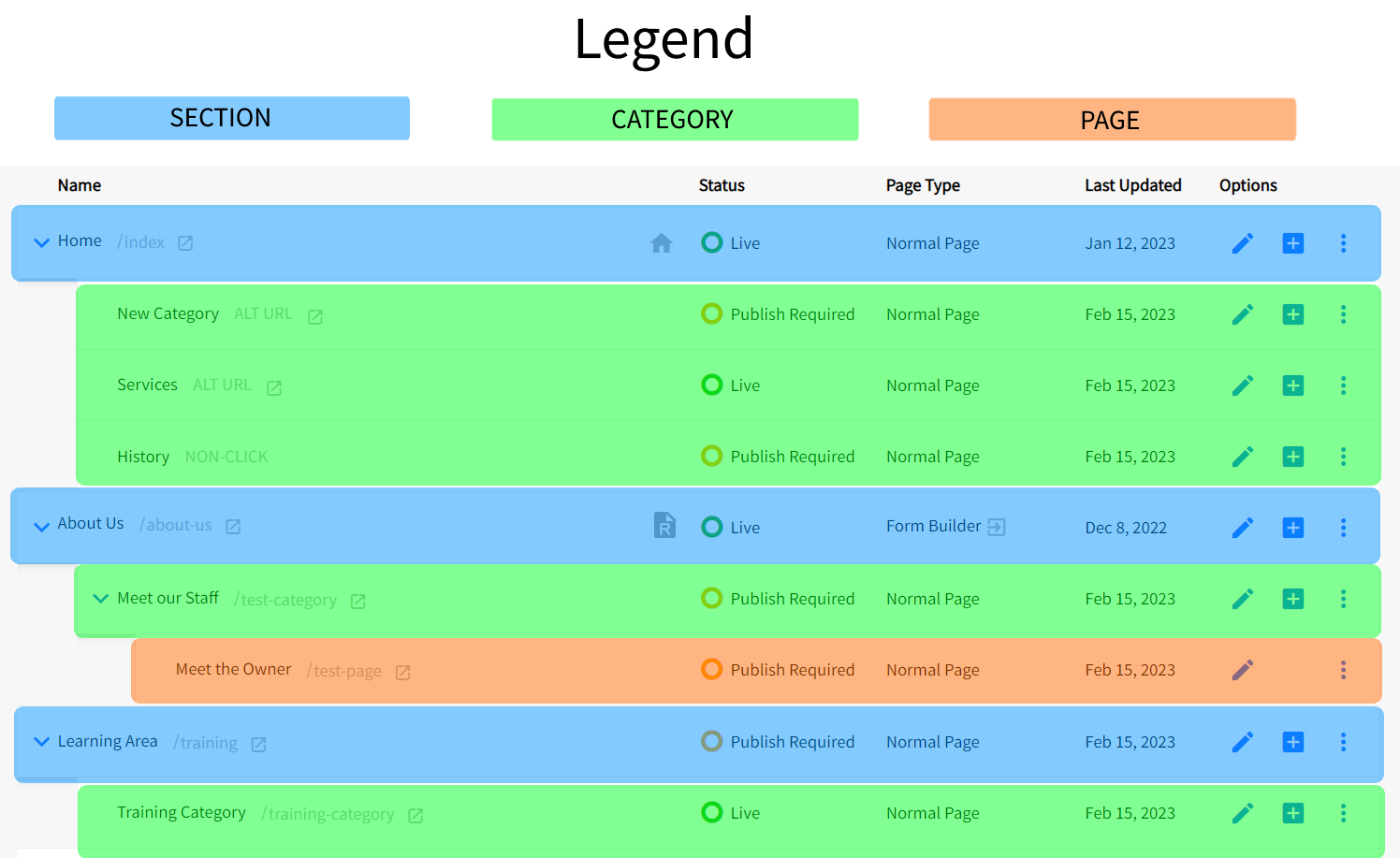The height and width of the screenshot is (858, 1400).
Task: Click the green CATEGORY legend swatch
Action: click(675, 120)
